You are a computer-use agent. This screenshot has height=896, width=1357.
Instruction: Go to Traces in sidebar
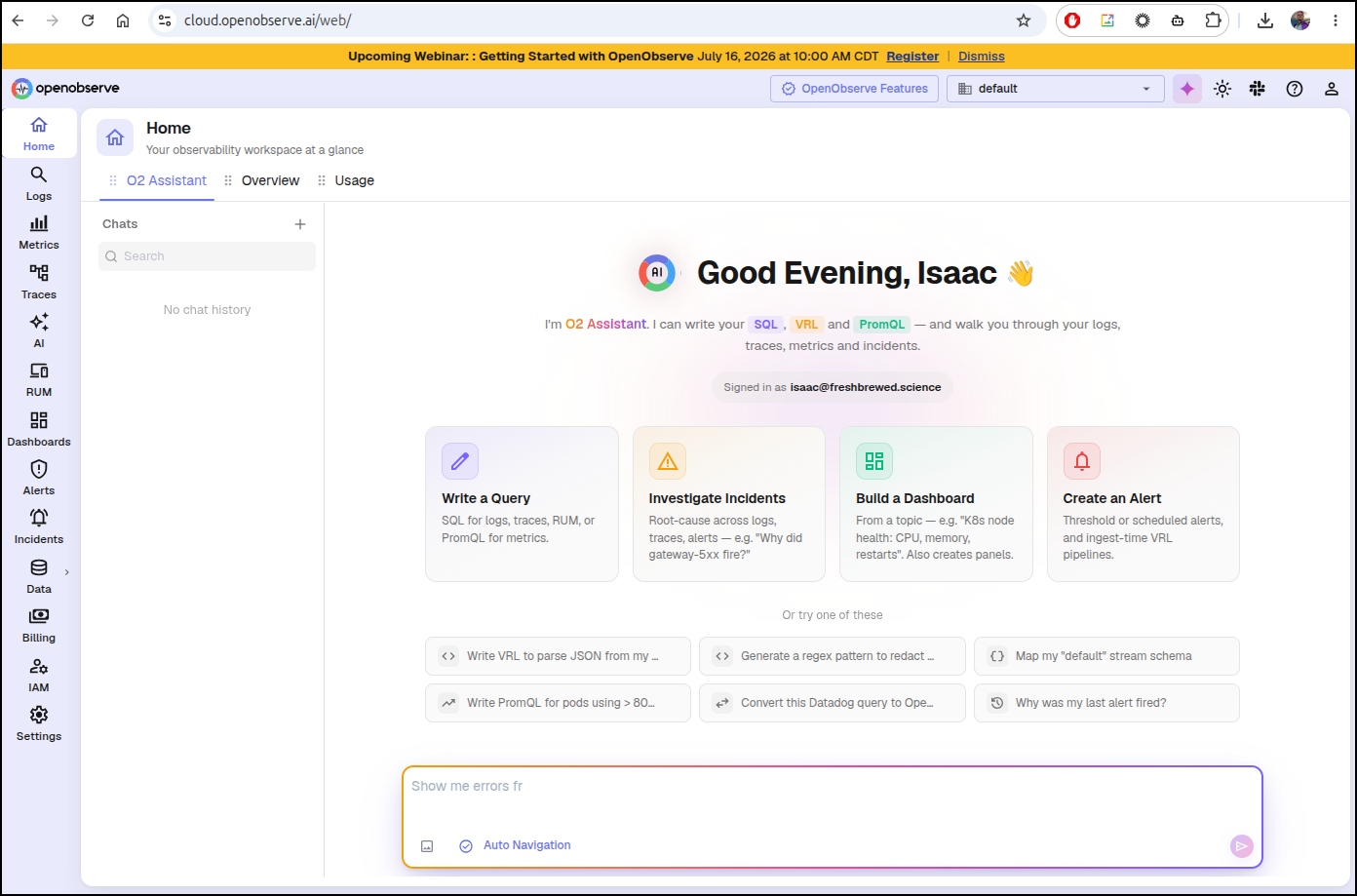[39, 282]
